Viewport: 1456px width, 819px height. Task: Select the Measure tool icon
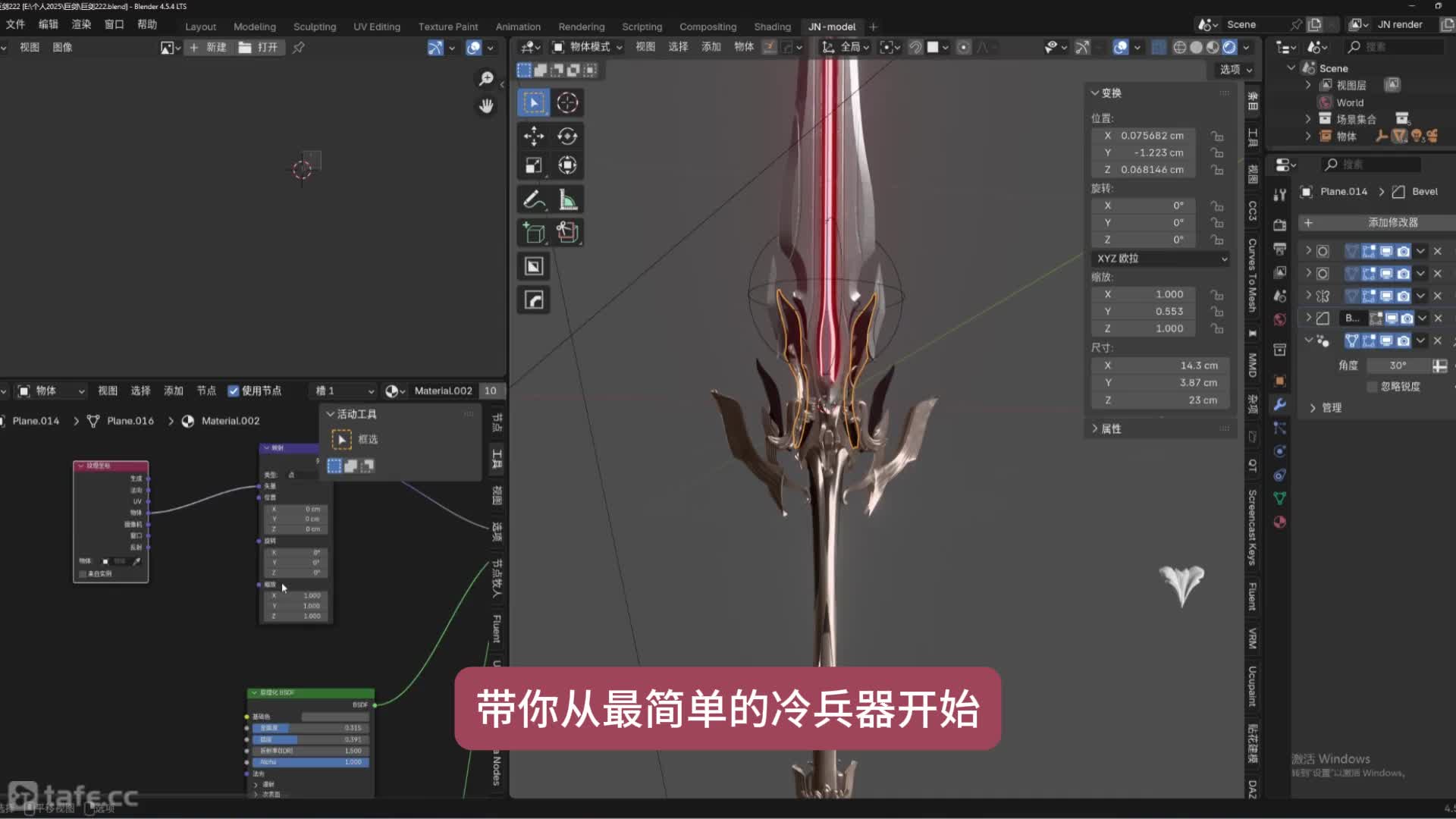(567, 200)
